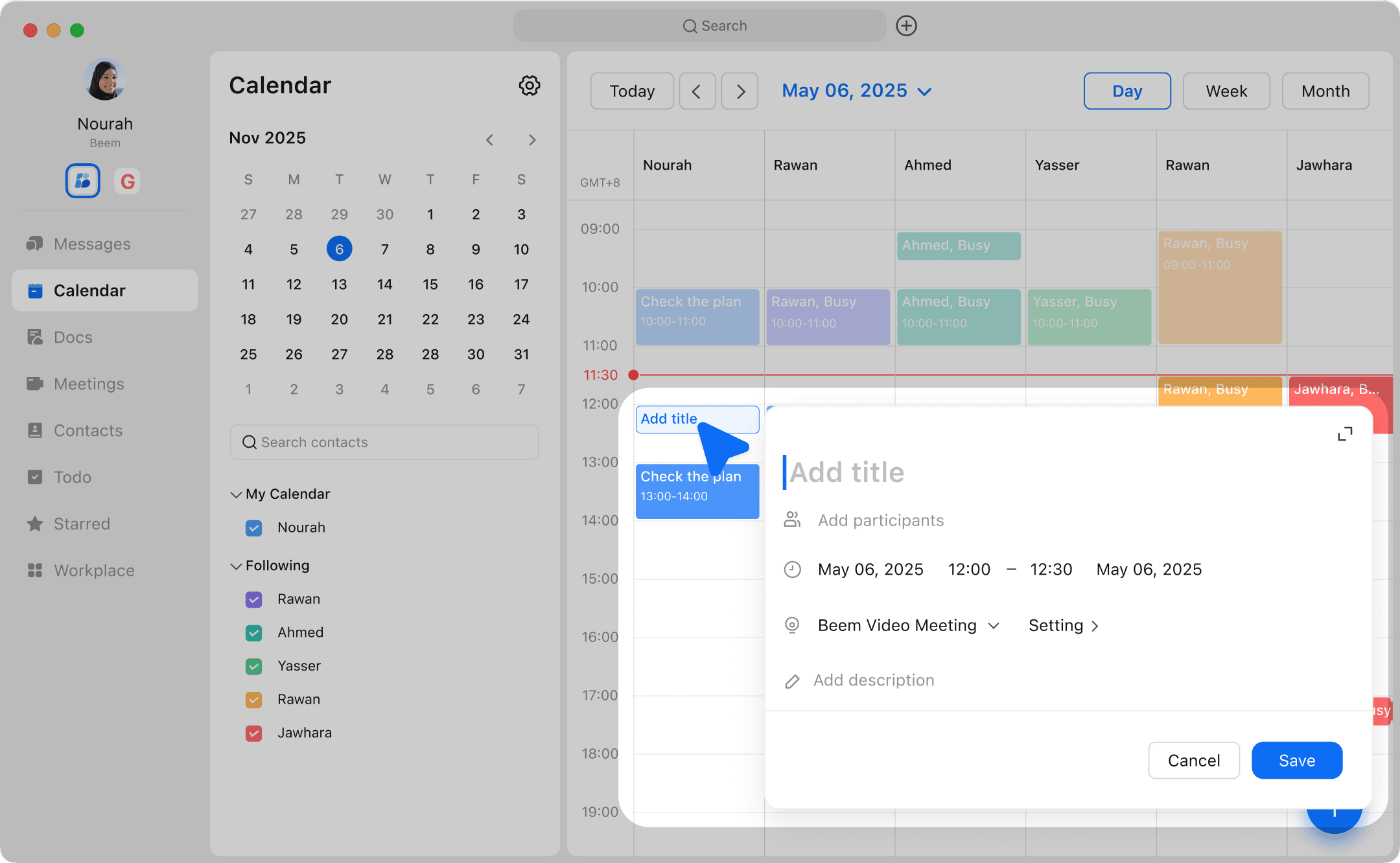
Task: Go to previous day arrow
Action: pos(697,91)
